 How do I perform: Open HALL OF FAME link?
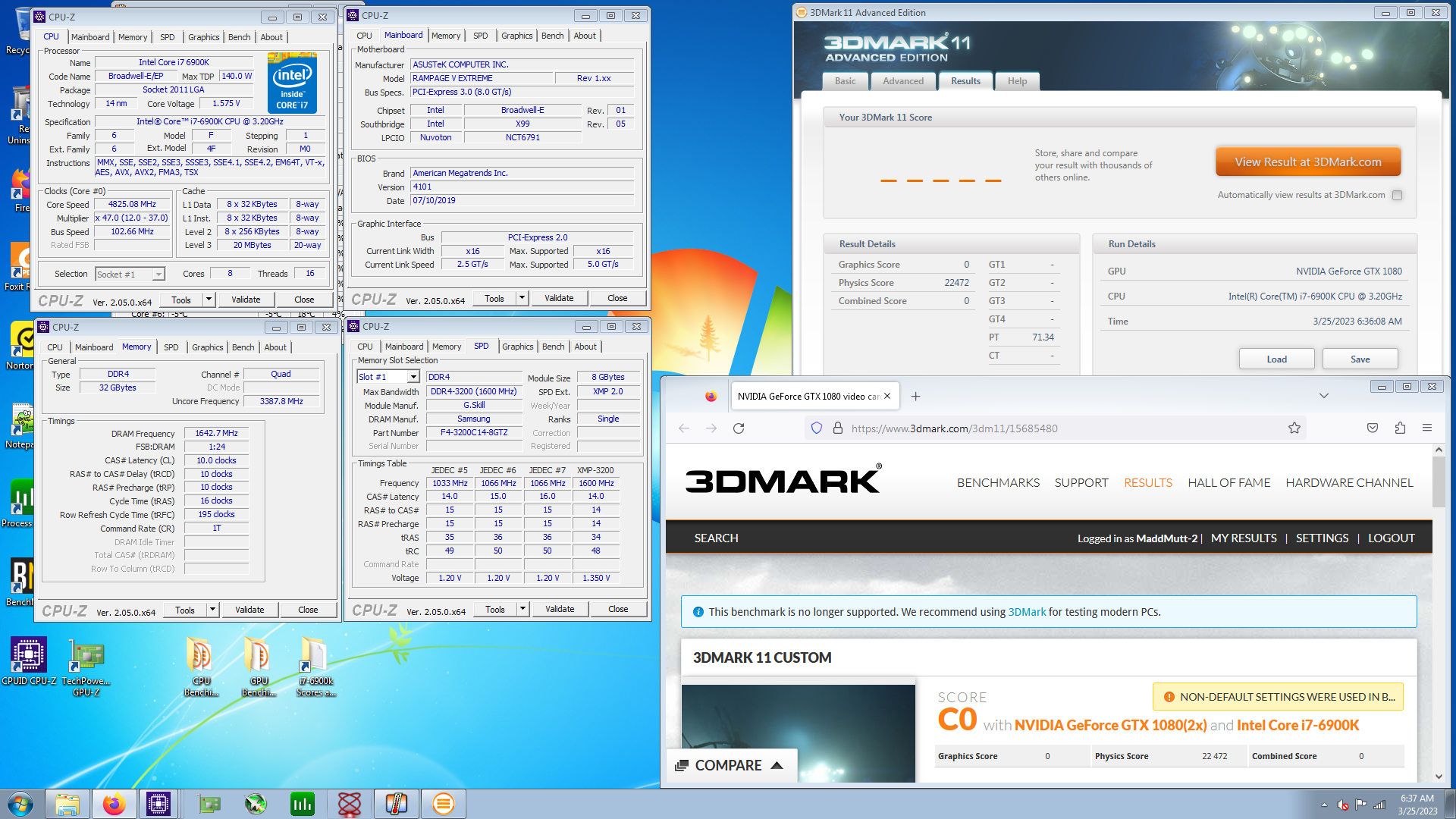(x=1228, y=482)
